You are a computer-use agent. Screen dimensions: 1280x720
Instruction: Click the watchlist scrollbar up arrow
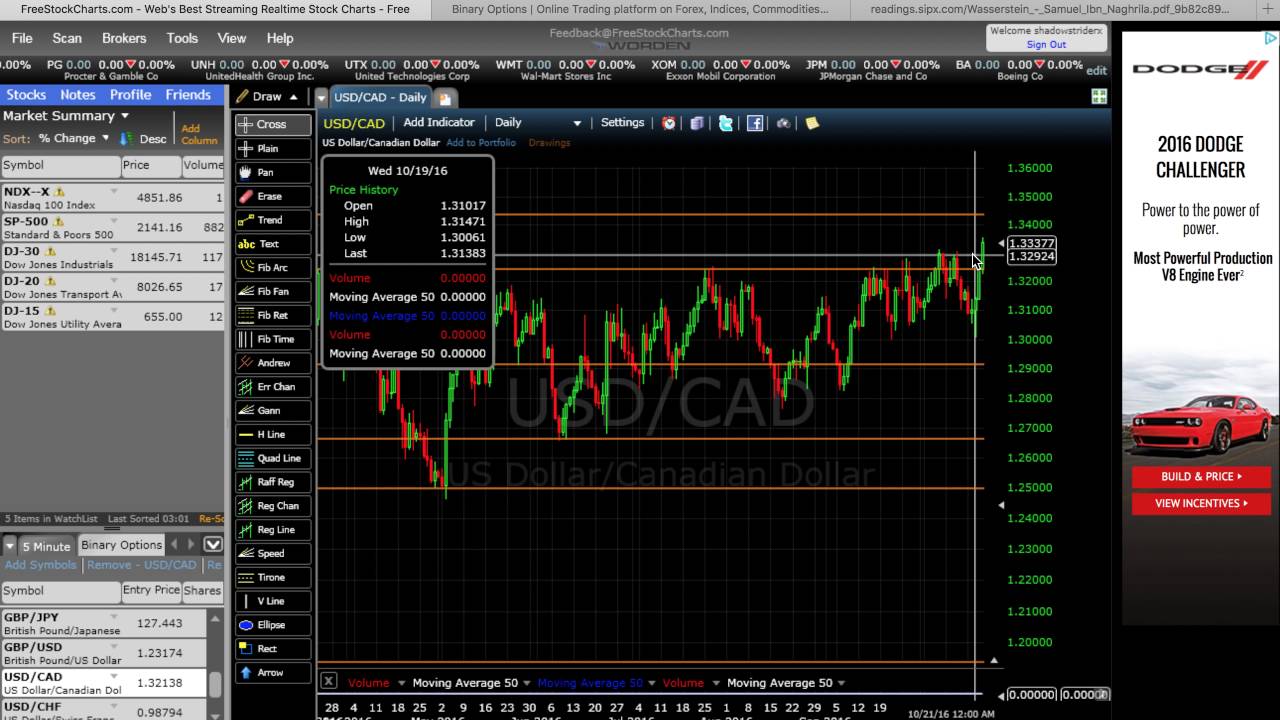coord(215,619)
